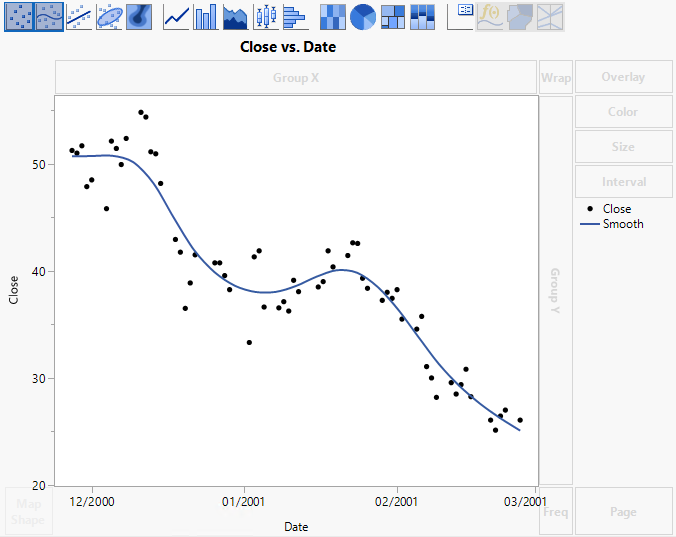Click the Page drop zone
This screenshot has height=537, width=676.
(x=623, y=511)
